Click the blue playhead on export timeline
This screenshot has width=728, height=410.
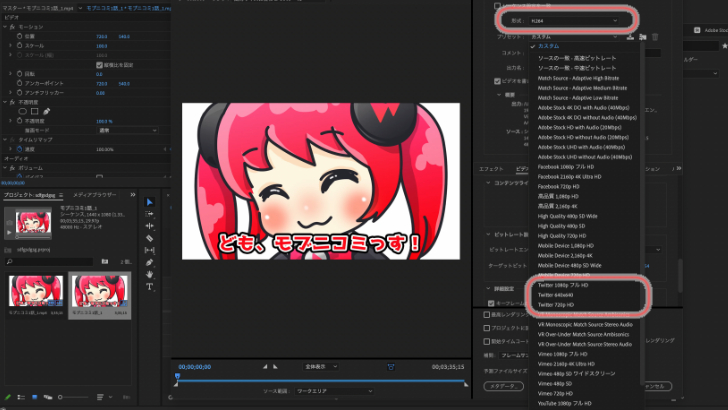[177, 376]
